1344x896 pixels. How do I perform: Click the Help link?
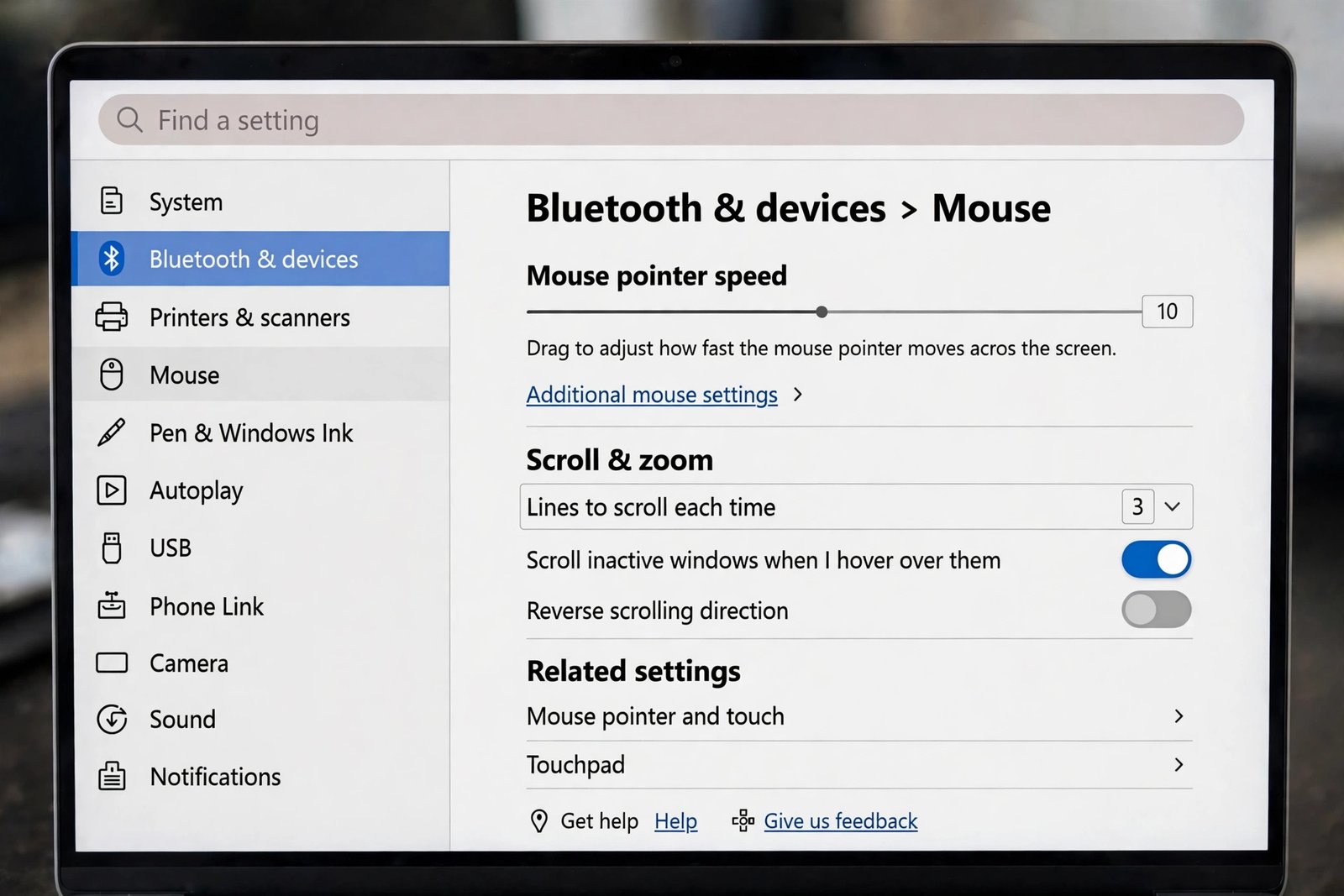[x=676, y=821]
